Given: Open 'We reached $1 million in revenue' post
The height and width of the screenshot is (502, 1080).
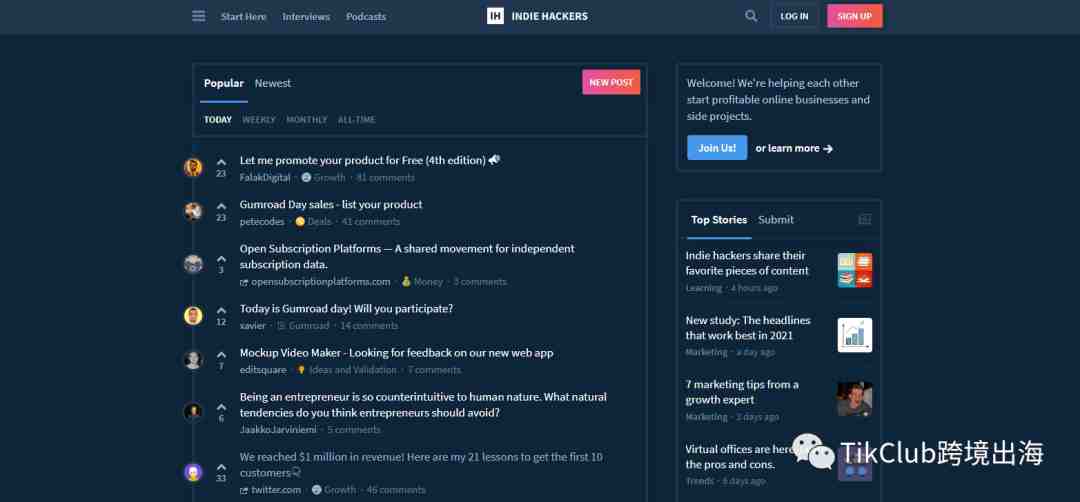Looking at the screenshot, I should tap(421, 465).
